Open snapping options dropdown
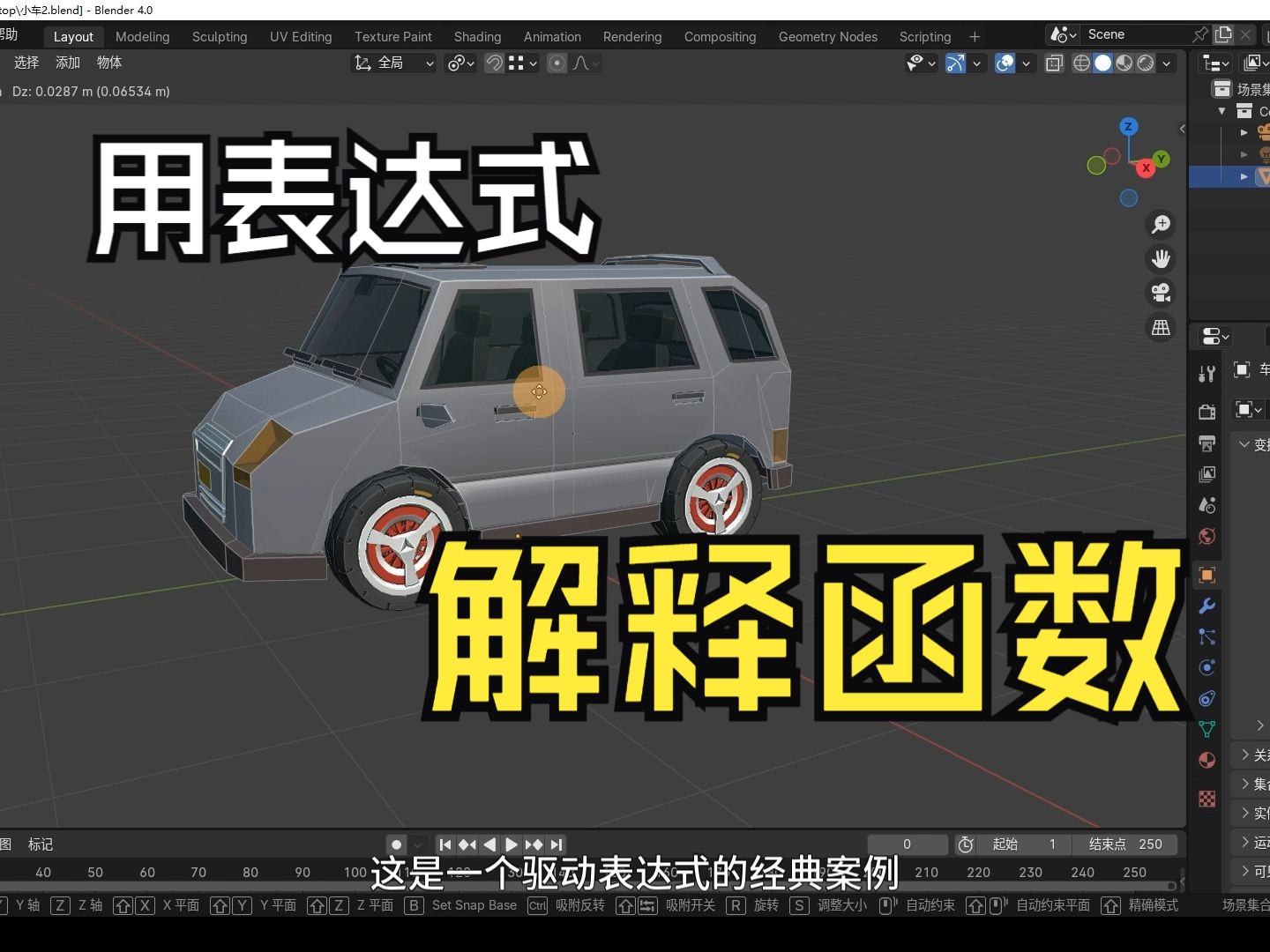 click(x=523, y=63)
